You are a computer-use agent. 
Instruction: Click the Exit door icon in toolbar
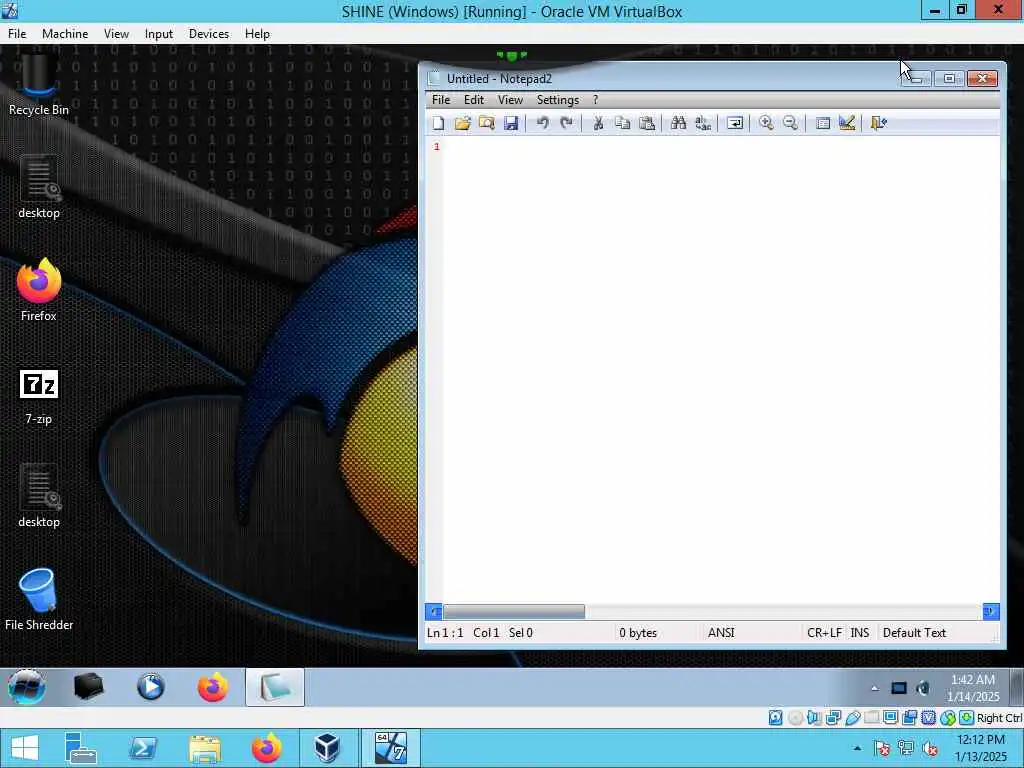pos(878,123)
